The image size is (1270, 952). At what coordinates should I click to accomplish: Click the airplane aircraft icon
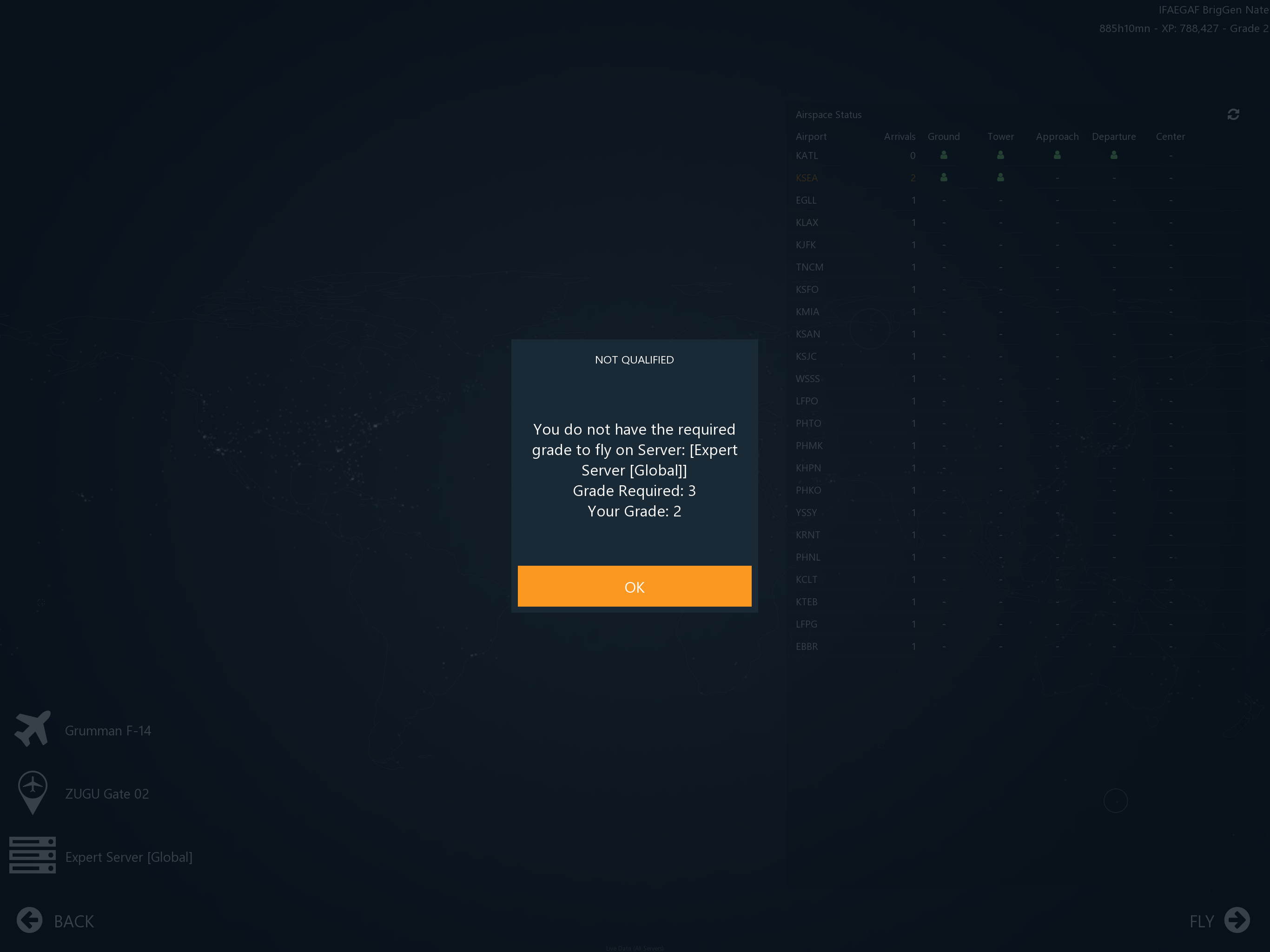(x=33, y=728)
